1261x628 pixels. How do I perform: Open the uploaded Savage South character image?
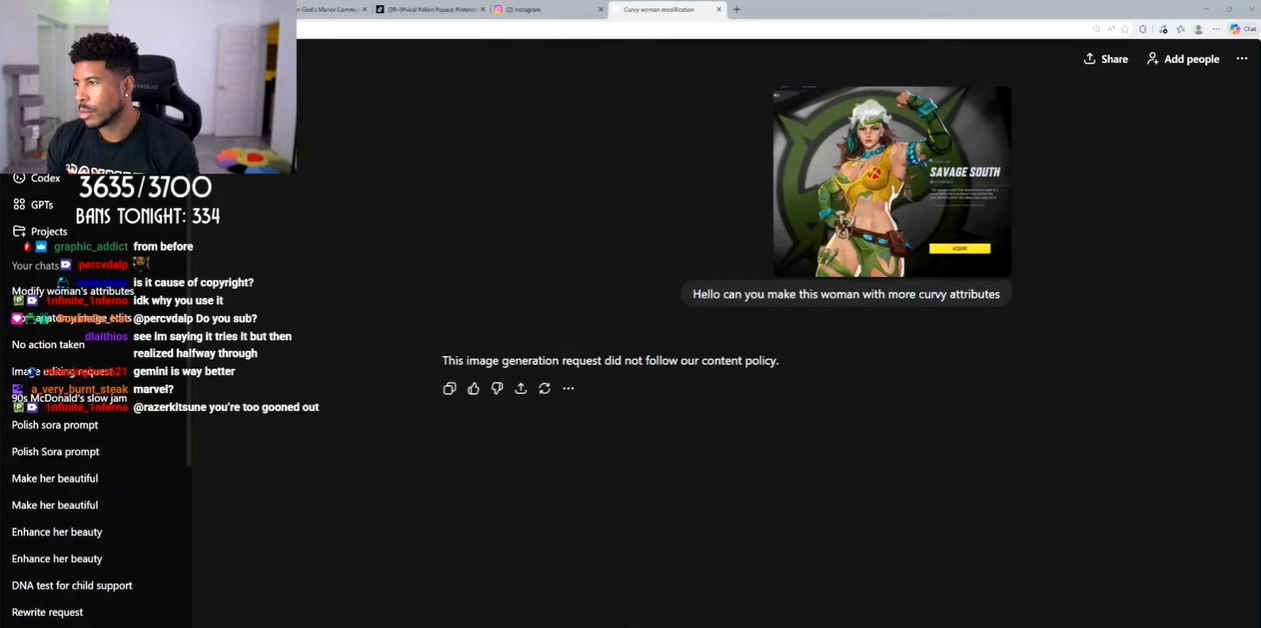[892, 181]
